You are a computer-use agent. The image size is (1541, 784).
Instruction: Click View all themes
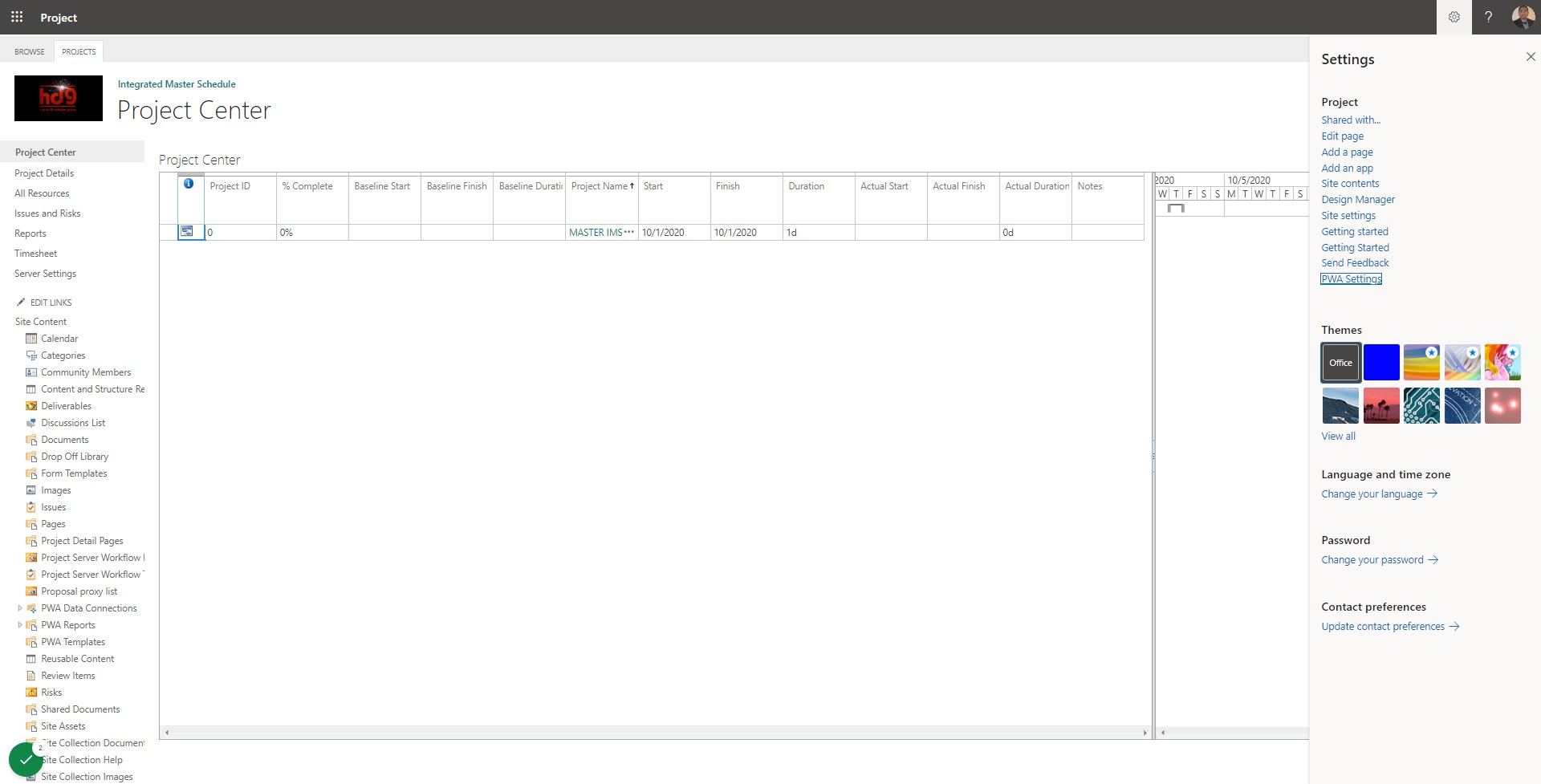1338,437
